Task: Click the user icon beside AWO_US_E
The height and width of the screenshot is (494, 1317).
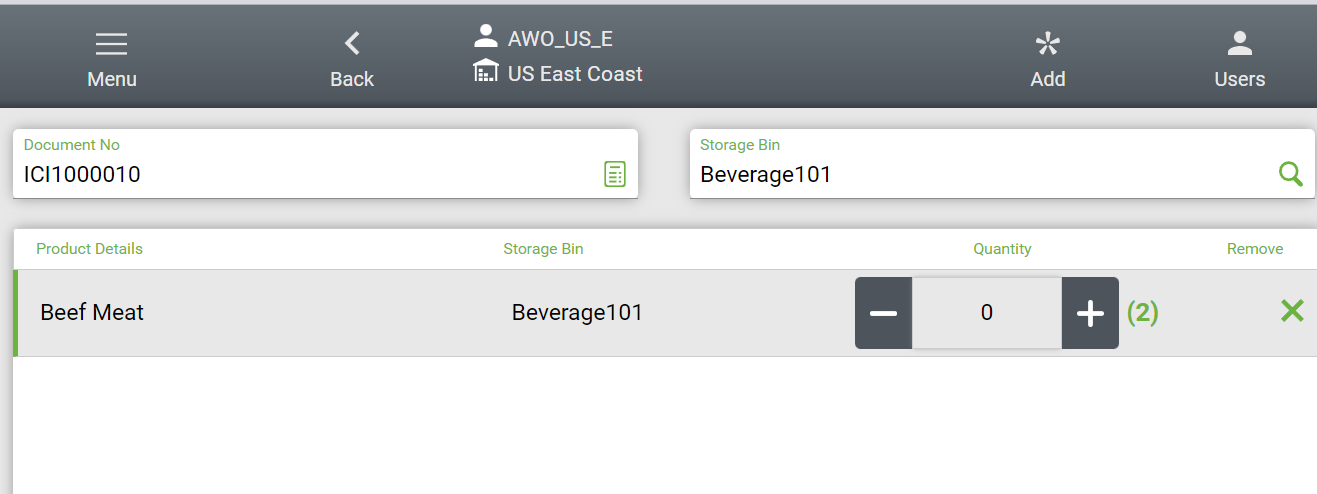Action: pyautogui.click(x=486, y=37)
